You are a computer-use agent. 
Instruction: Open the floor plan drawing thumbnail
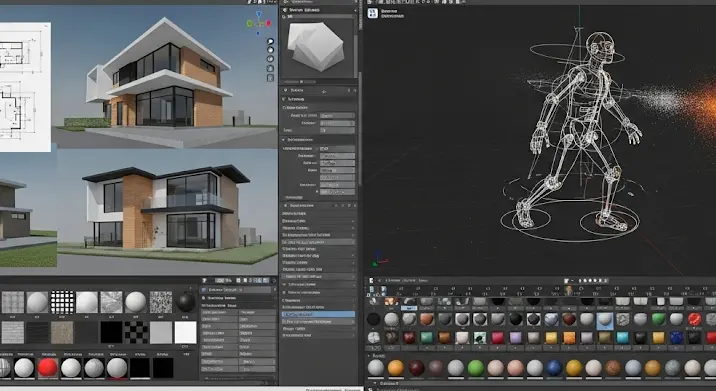pos(25,87)
